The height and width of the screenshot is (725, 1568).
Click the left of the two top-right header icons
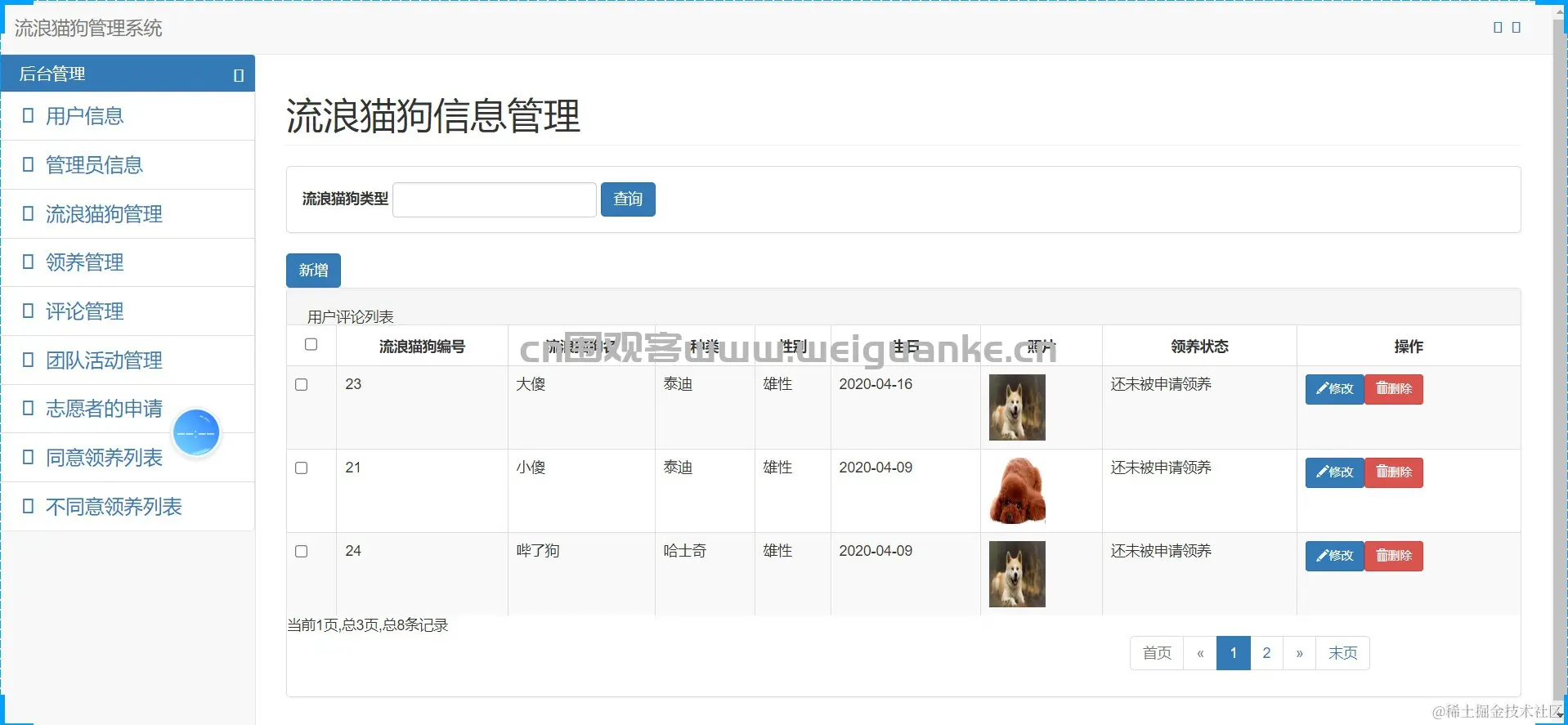(1498, 27)
